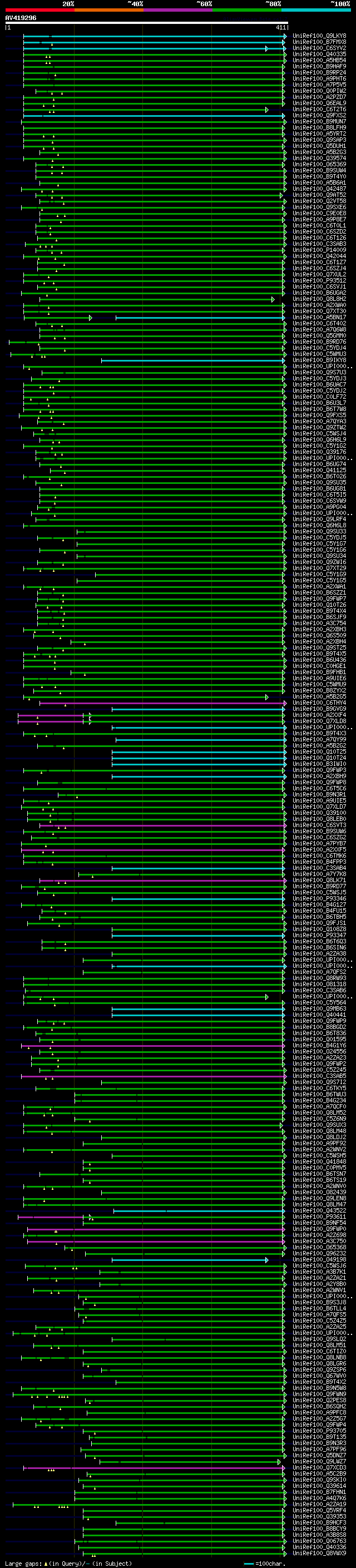Open the UniRef100_P14009 entry
The width and height of the screenshot is (356, 1568).
tap(319, 250)
